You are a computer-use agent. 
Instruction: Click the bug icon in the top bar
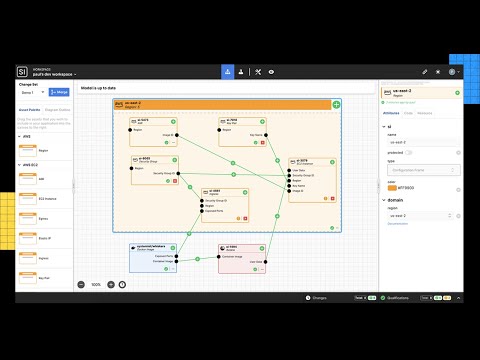tap(438, 72)
